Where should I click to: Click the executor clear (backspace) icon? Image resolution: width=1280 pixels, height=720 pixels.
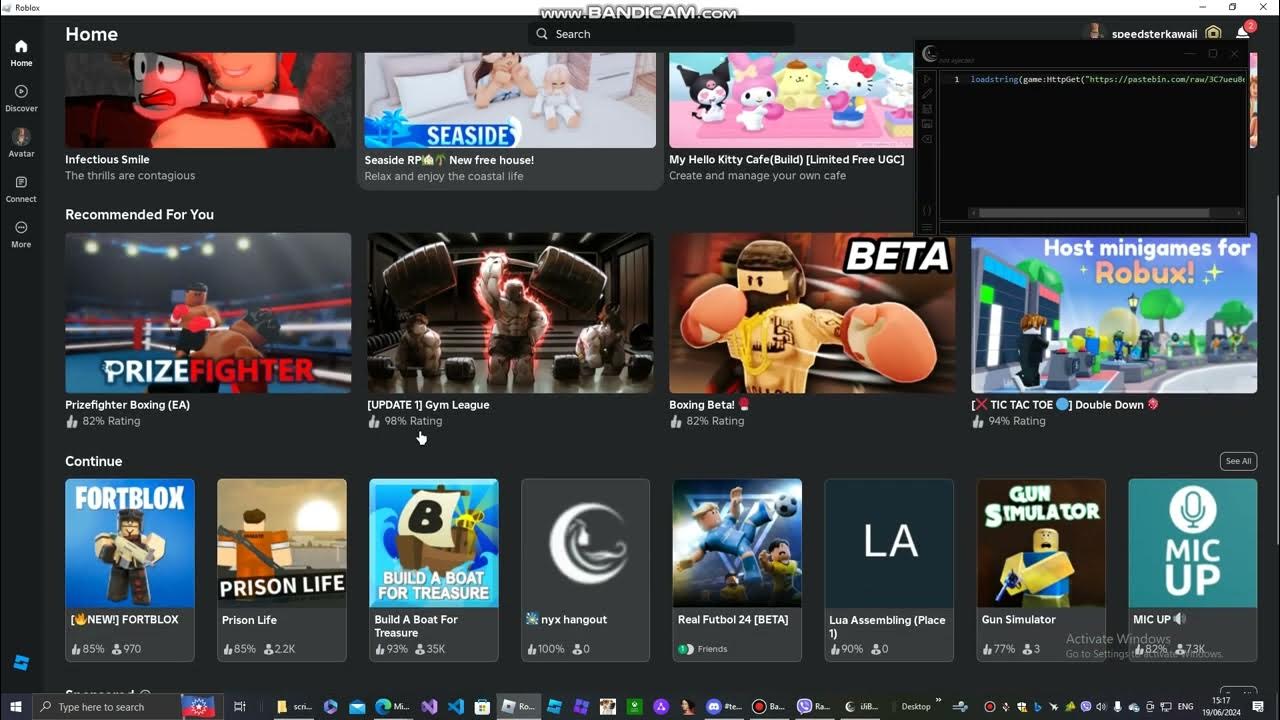[927, 139]
